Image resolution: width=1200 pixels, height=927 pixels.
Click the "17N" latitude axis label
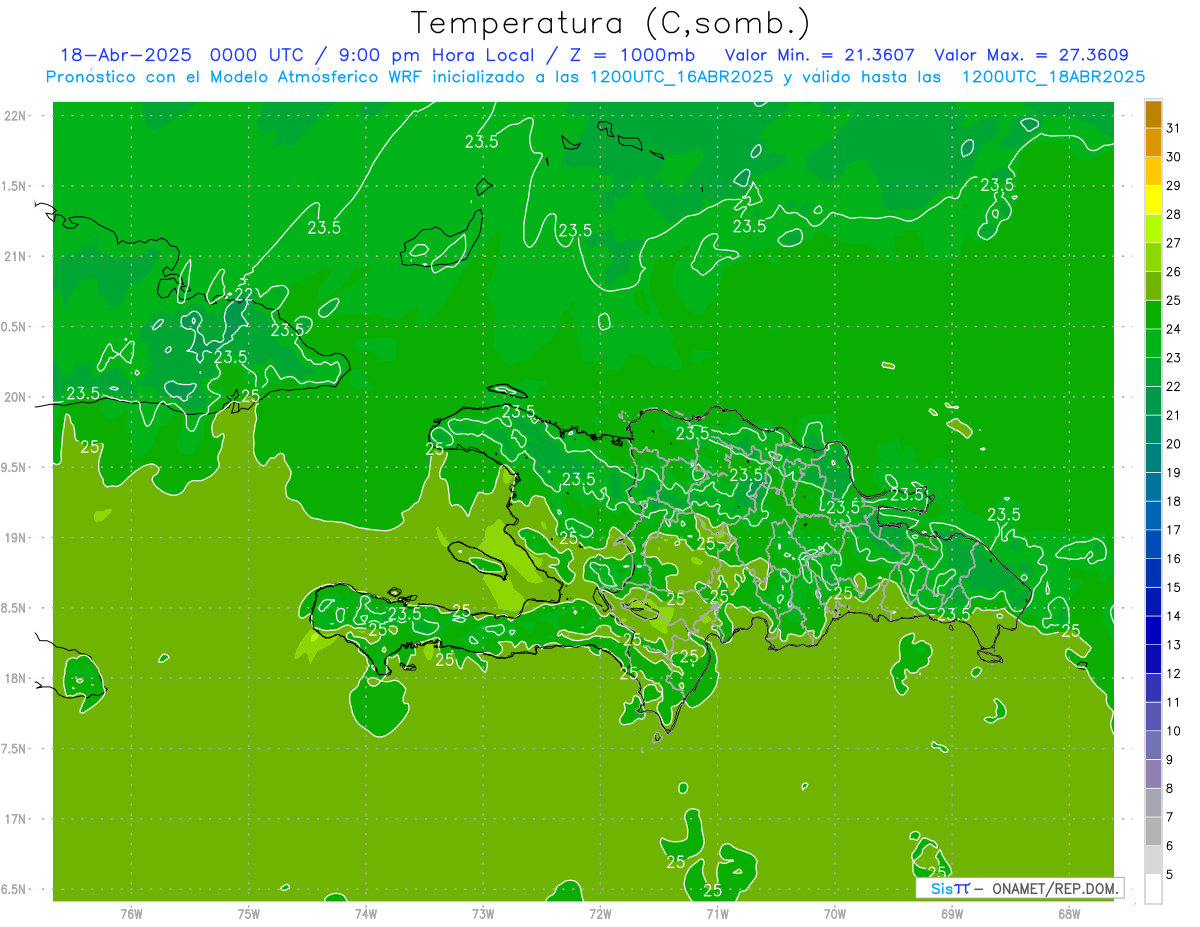[x=15, y=819]
